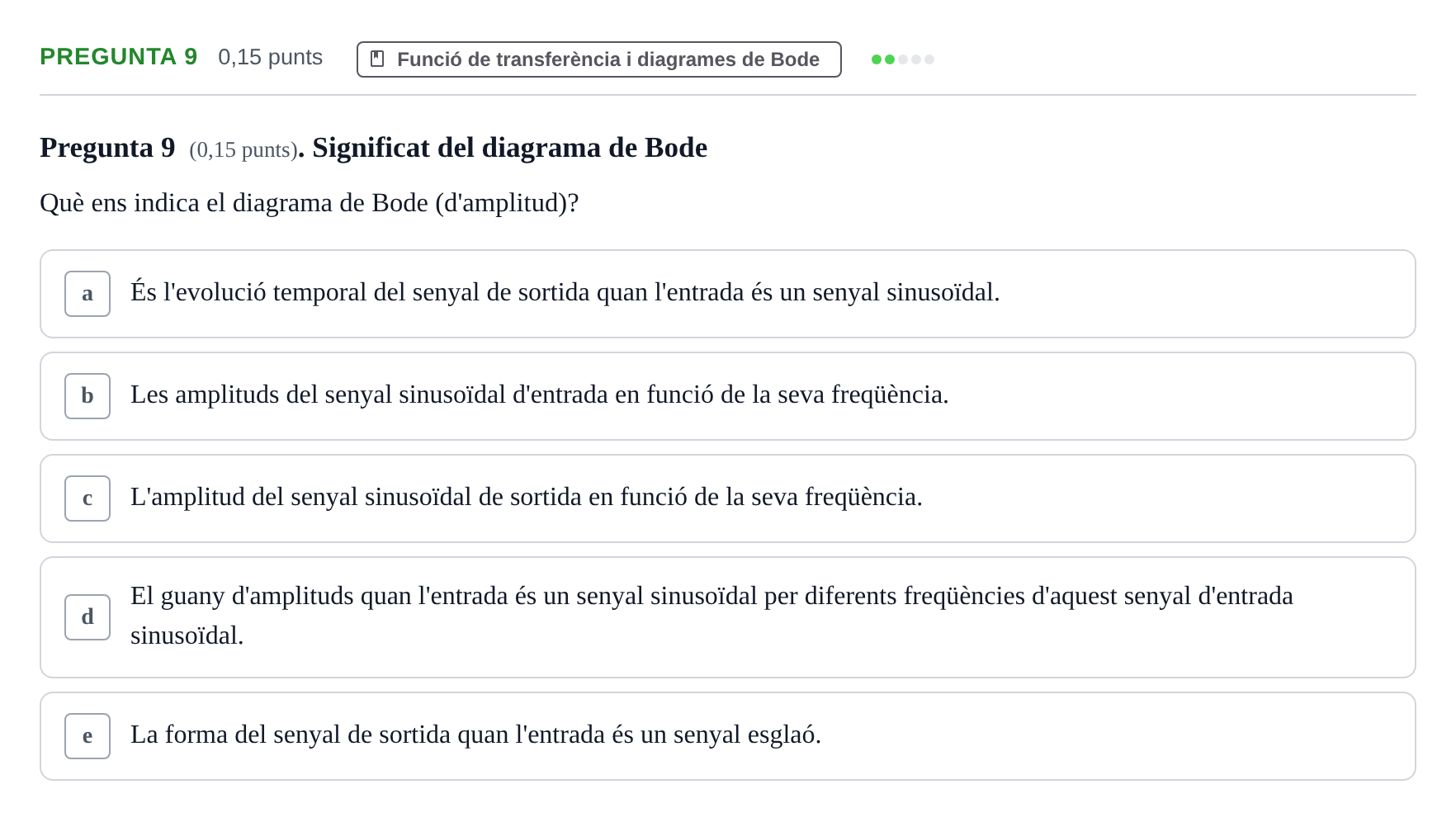Viewport: 1456px width, 822px height.
Task: Click the question text about Bode d'amplitud
Action: point(310,203)
